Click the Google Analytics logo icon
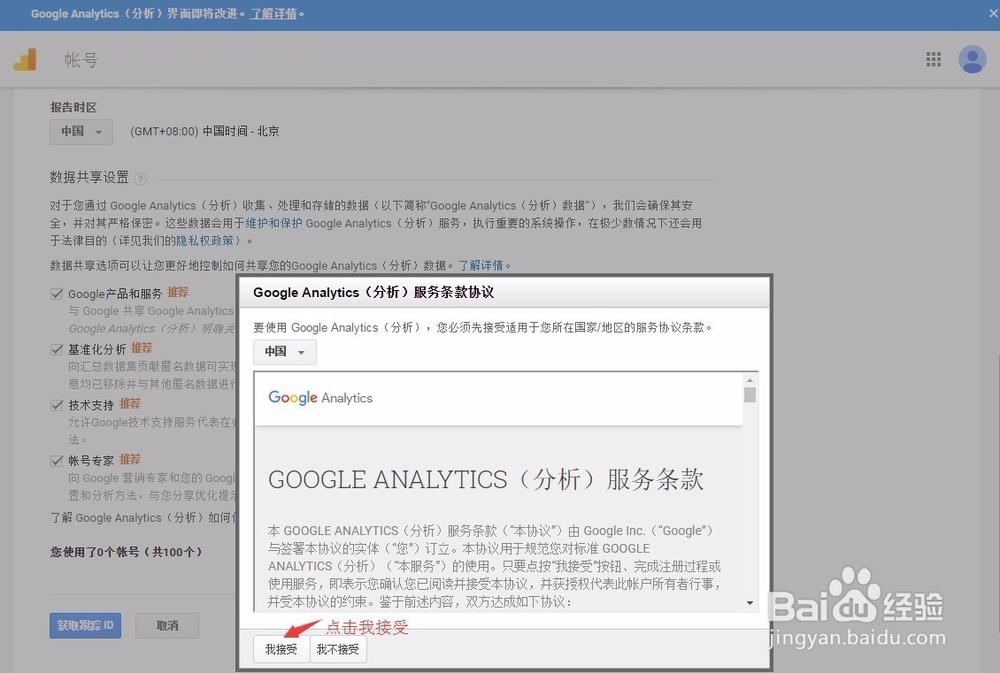Screen dimensions: 1000x673 27,59
